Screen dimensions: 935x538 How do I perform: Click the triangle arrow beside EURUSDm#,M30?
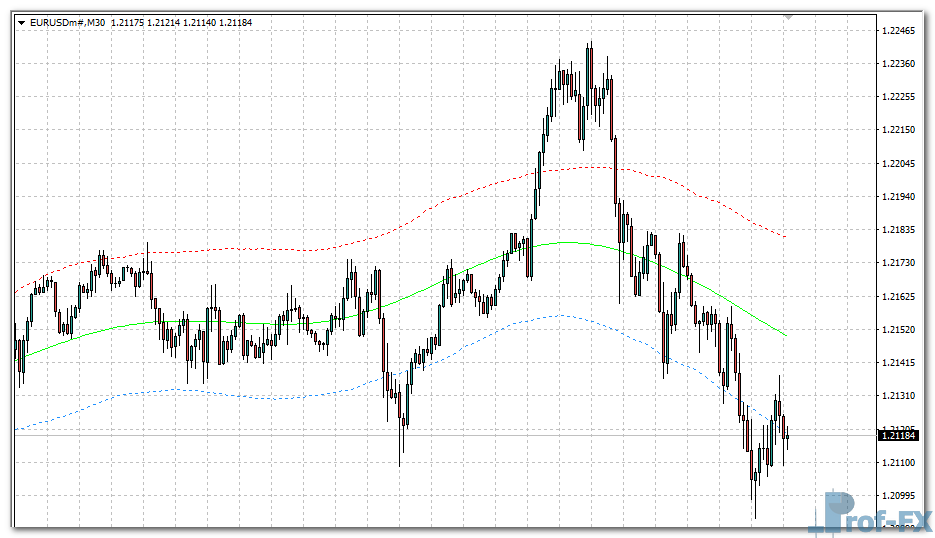(21, 22)
